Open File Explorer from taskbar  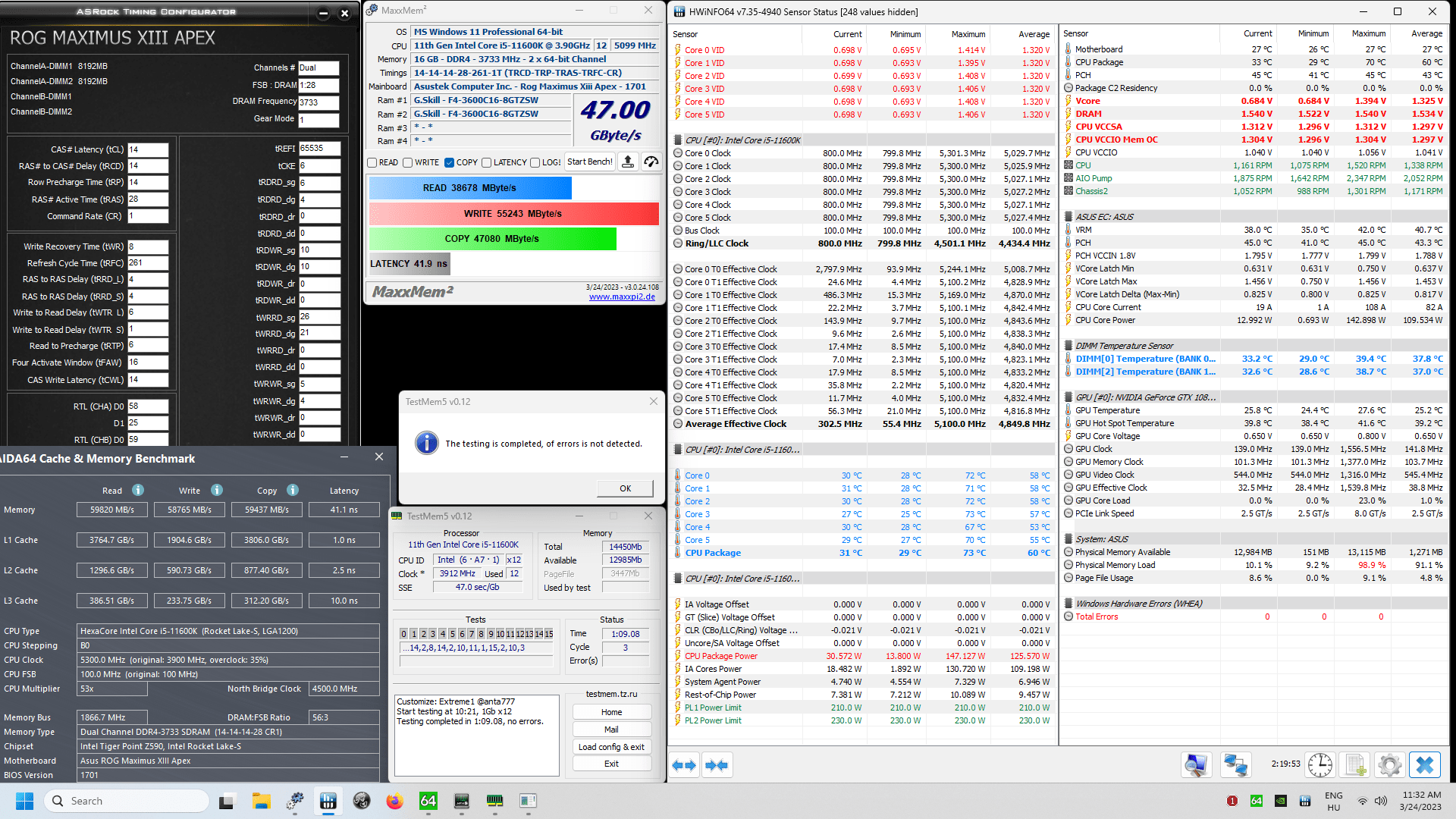(x=262, y=801)
